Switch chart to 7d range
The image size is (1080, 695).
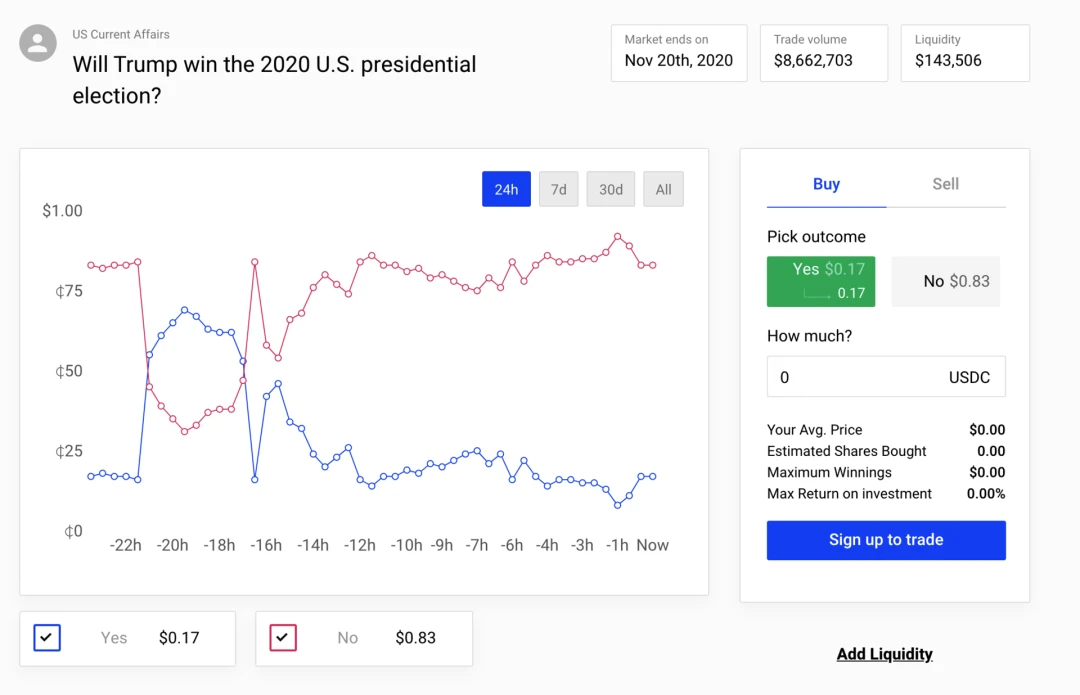[559, 189]
